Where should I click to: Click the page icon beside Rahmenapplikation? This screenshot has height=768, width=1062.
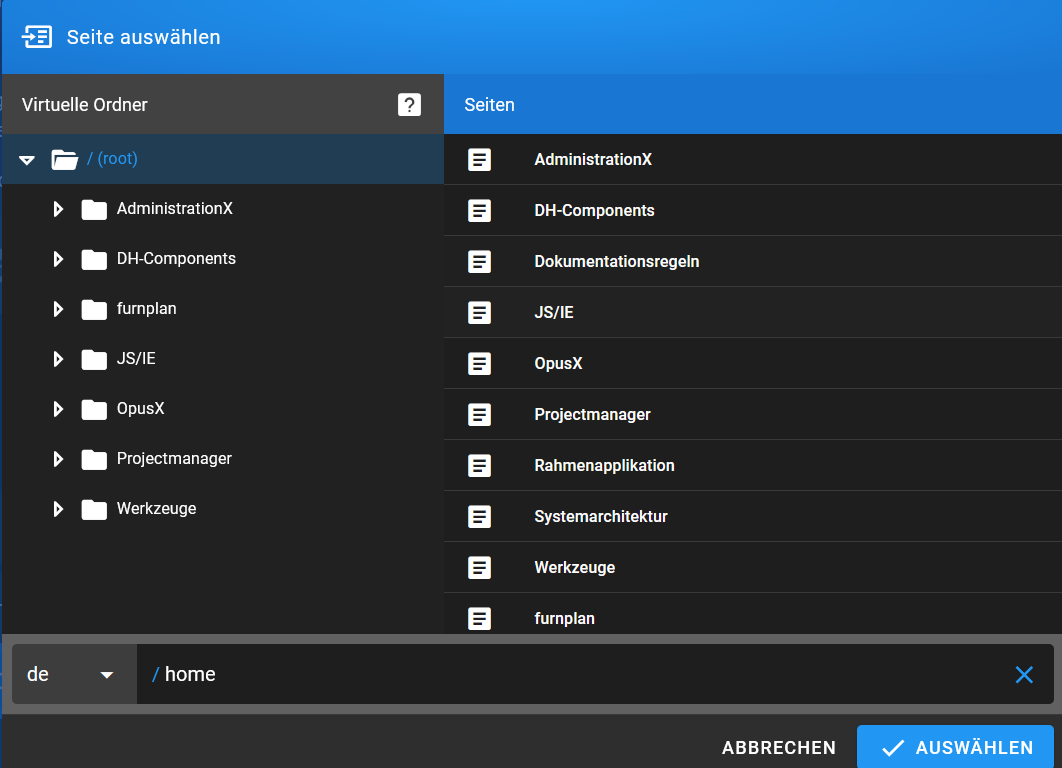[x=480, y=466]
